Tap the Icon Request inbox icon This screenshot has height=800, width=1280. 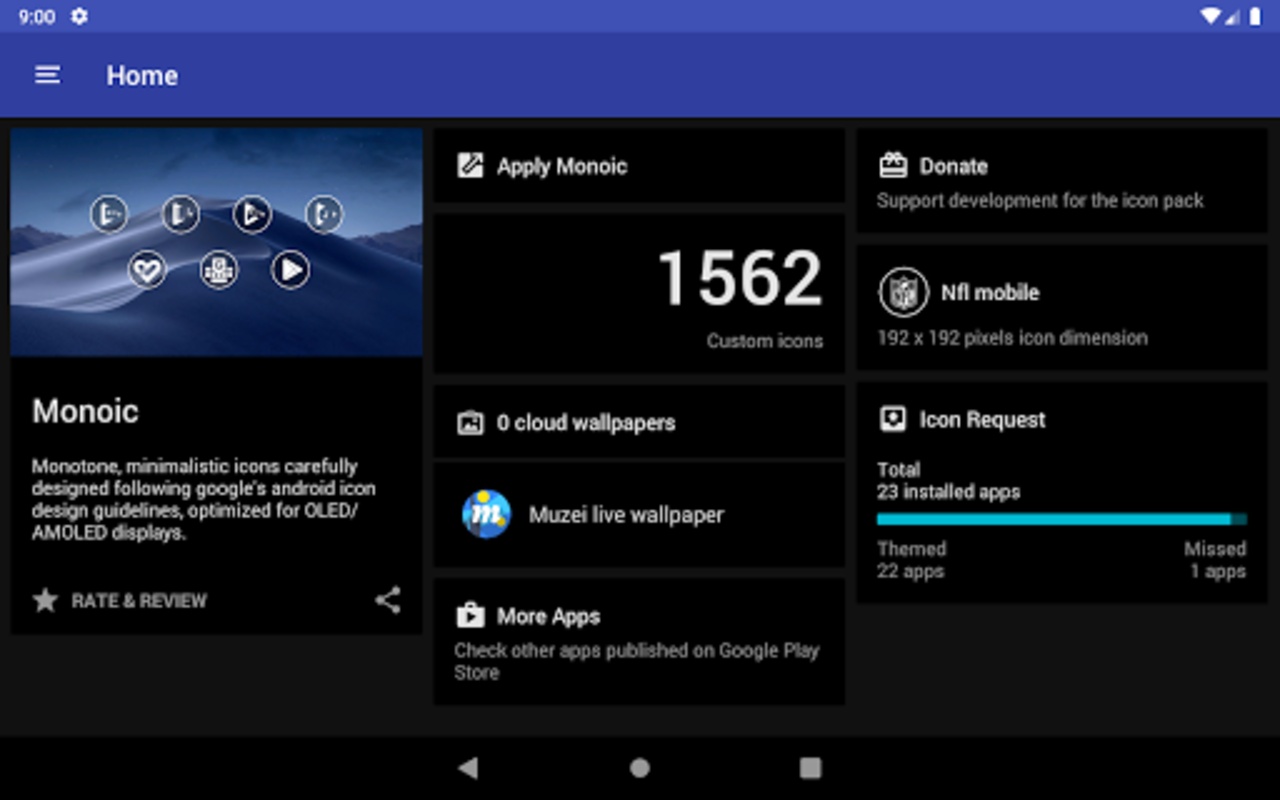[892, 419]
